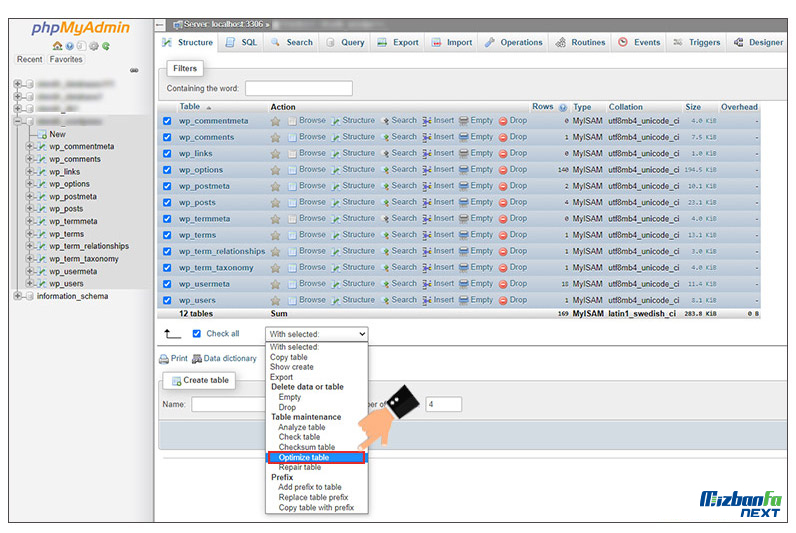Sort by Table column header

(190, 107)
